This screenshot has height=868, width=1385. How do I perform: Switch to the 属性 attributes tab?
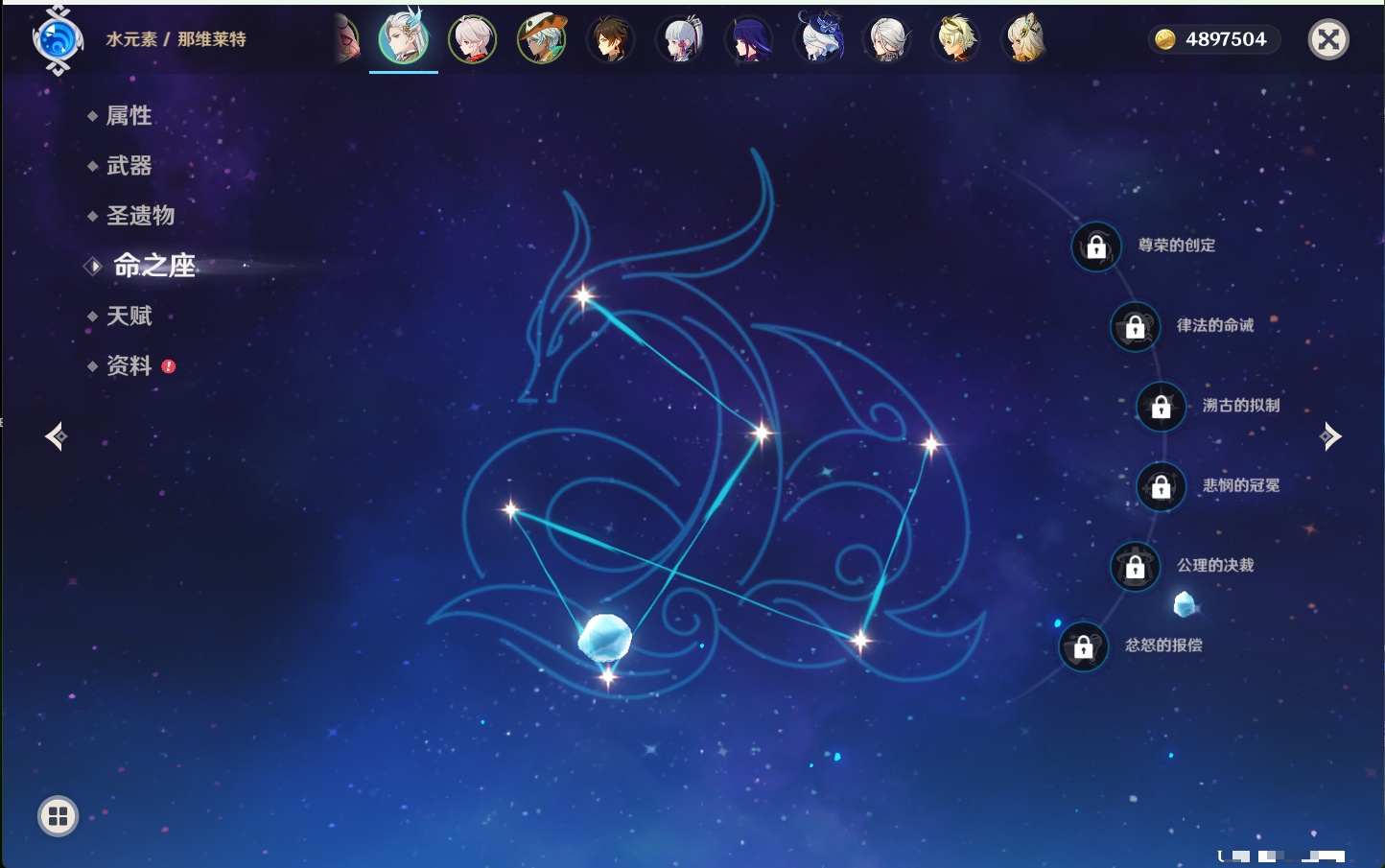[129, 116]
